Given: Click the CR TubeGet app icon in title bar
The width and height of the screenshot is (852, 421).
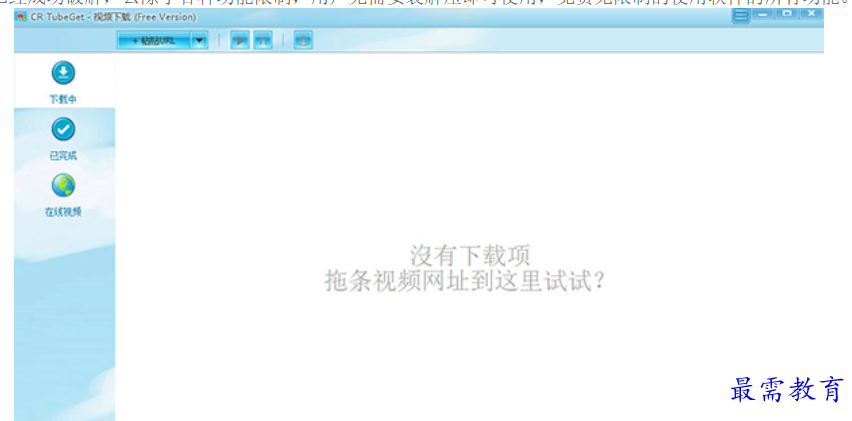Looking at the screenshot, I should tap(22, 17).
